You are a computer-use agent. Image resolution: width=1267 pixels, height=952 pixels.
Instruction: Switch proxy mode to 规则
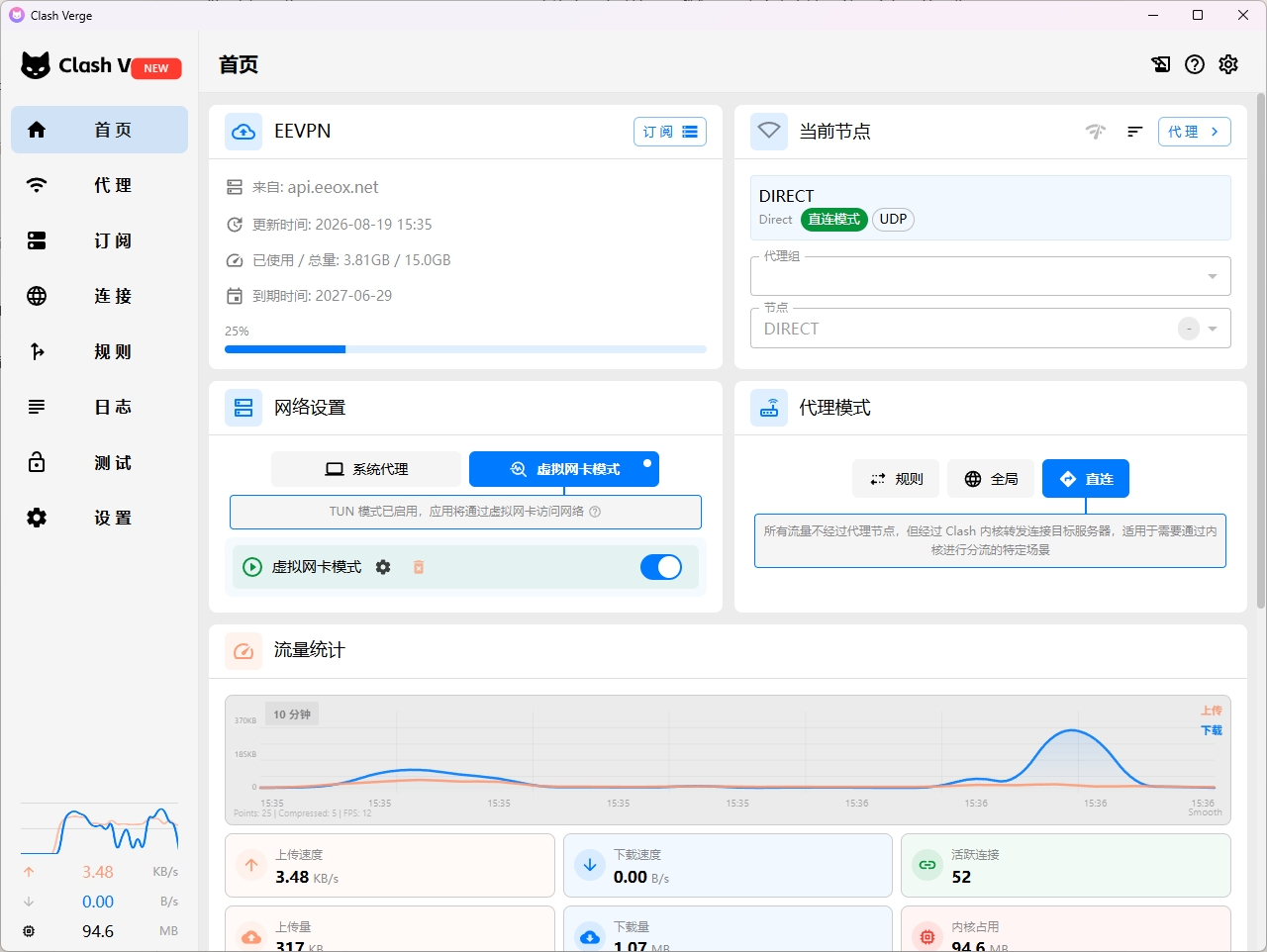[896, 479]
